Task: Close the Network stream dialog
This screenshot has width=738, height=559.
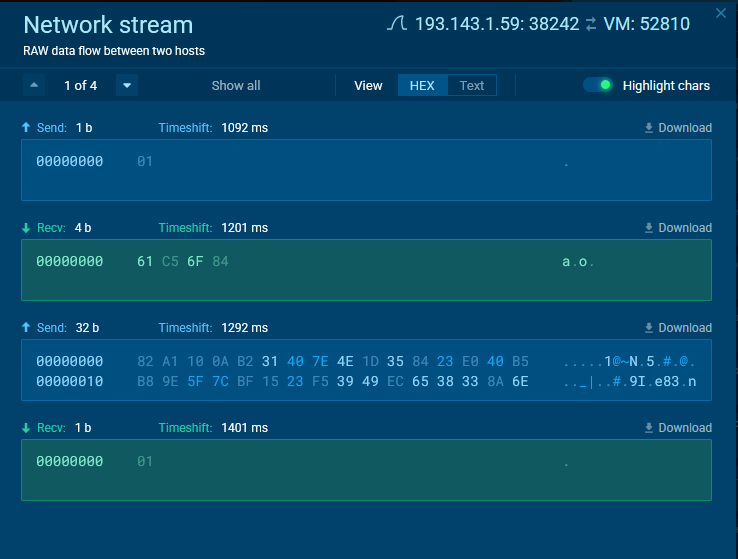Action: (721, 13)
